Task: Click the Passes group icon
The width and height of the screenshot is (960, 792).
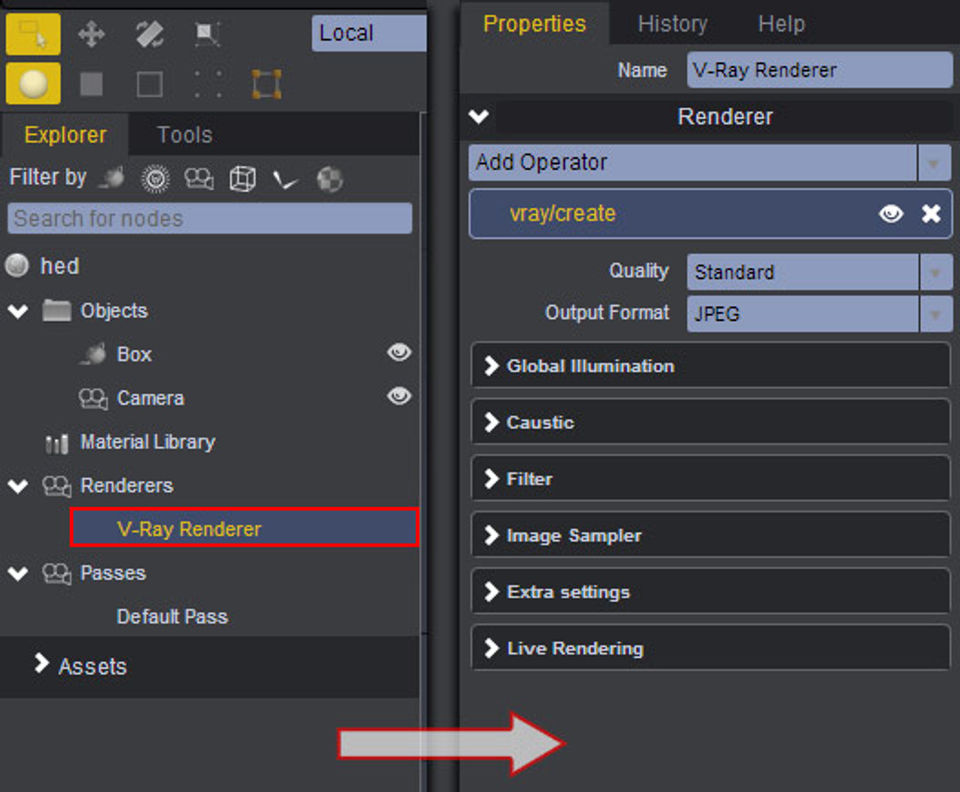Action: 57,573
